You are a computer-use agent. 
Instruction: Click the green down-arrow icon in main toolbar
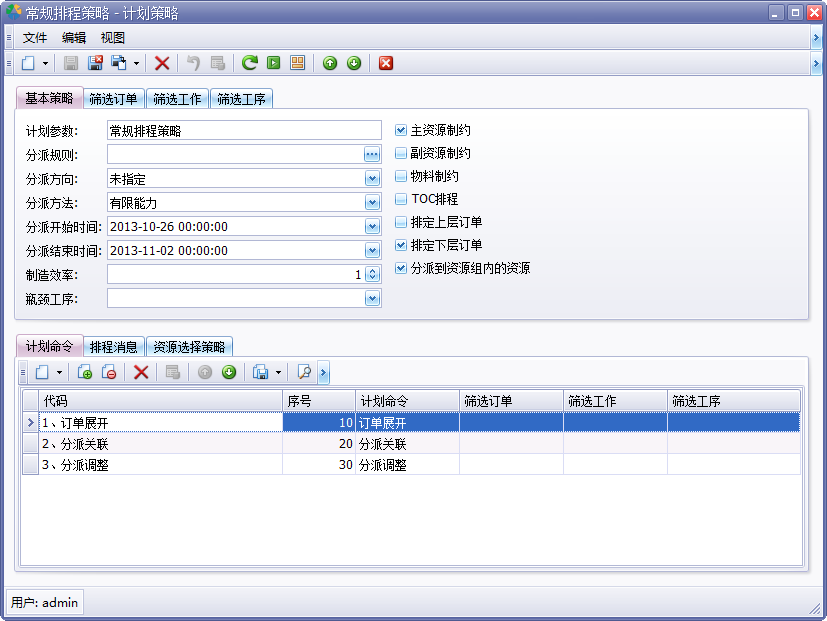354,63
